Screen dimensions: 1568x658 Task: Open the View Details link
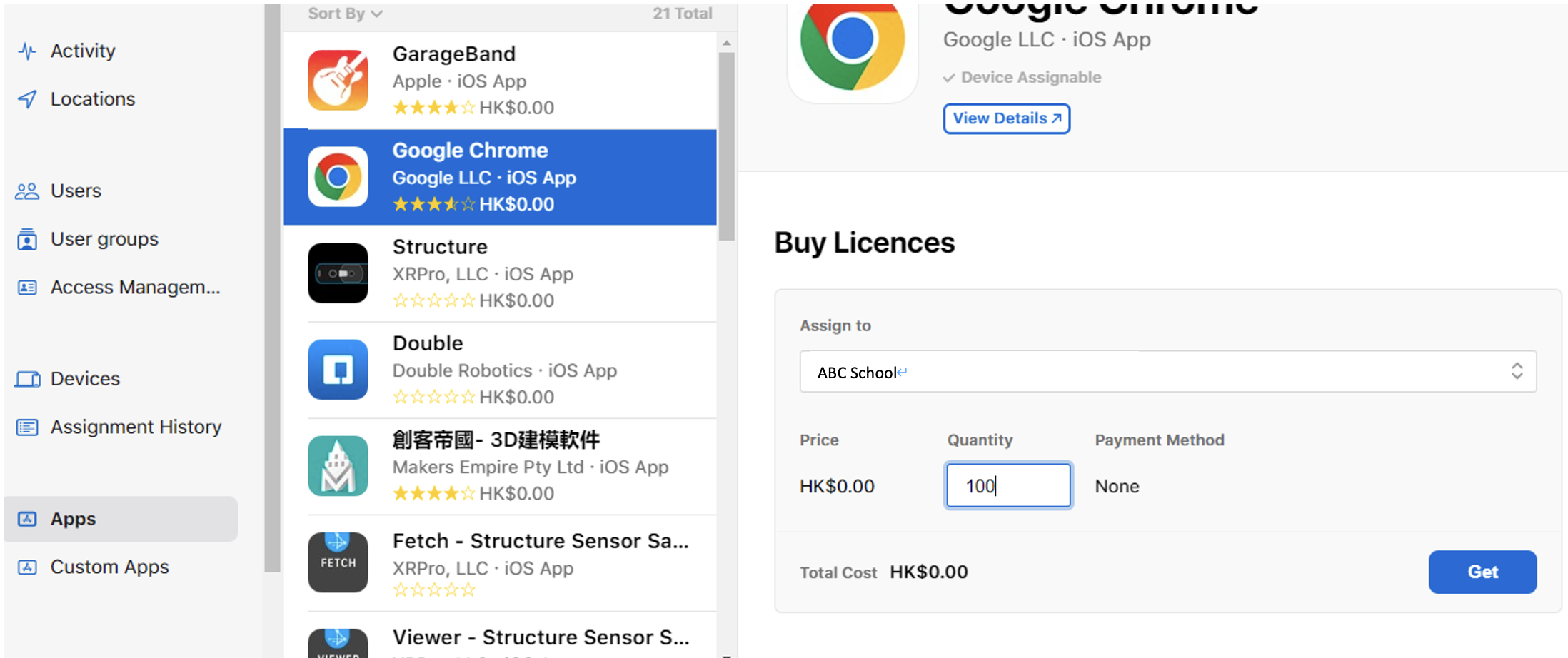click(1006, 118)
